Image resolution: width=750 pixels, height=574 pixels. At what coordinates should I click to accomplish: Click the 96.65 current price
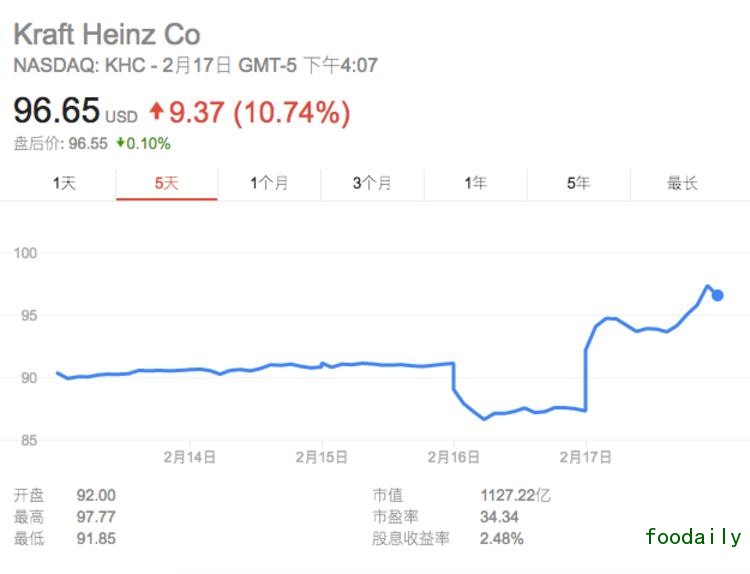pos(56,111)
